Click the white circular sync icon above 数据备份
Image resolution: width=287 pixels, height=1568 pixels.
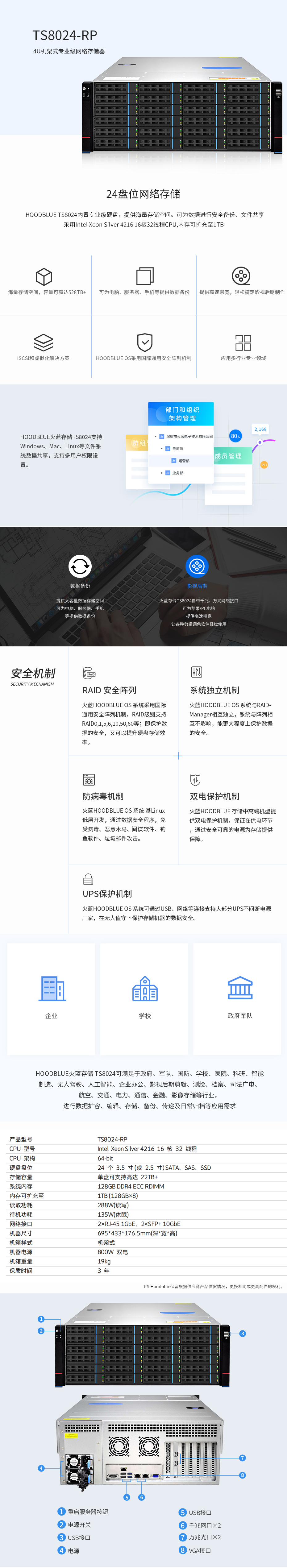pos(80,566)
